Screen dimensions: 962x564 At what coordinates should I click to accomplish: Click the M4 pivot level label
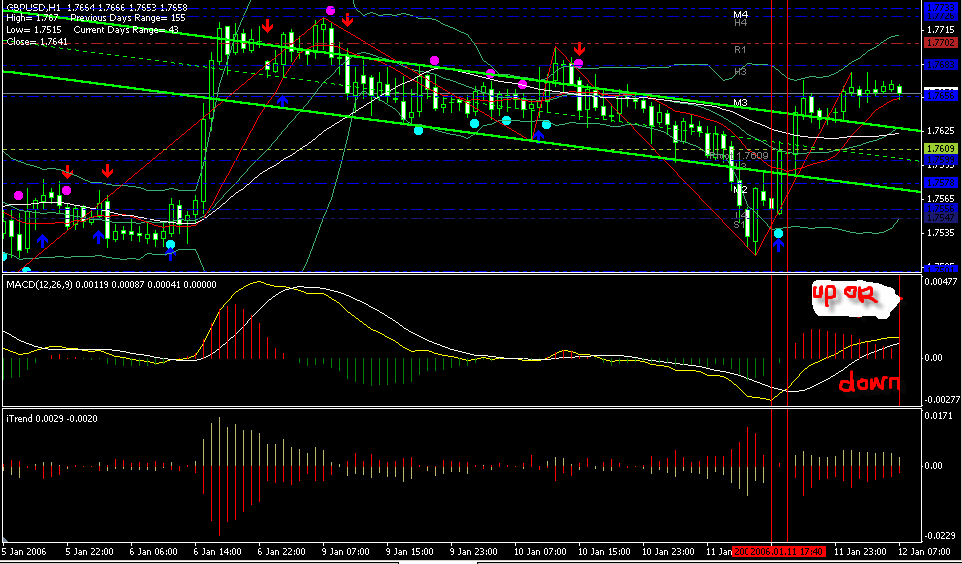point(741,14)
